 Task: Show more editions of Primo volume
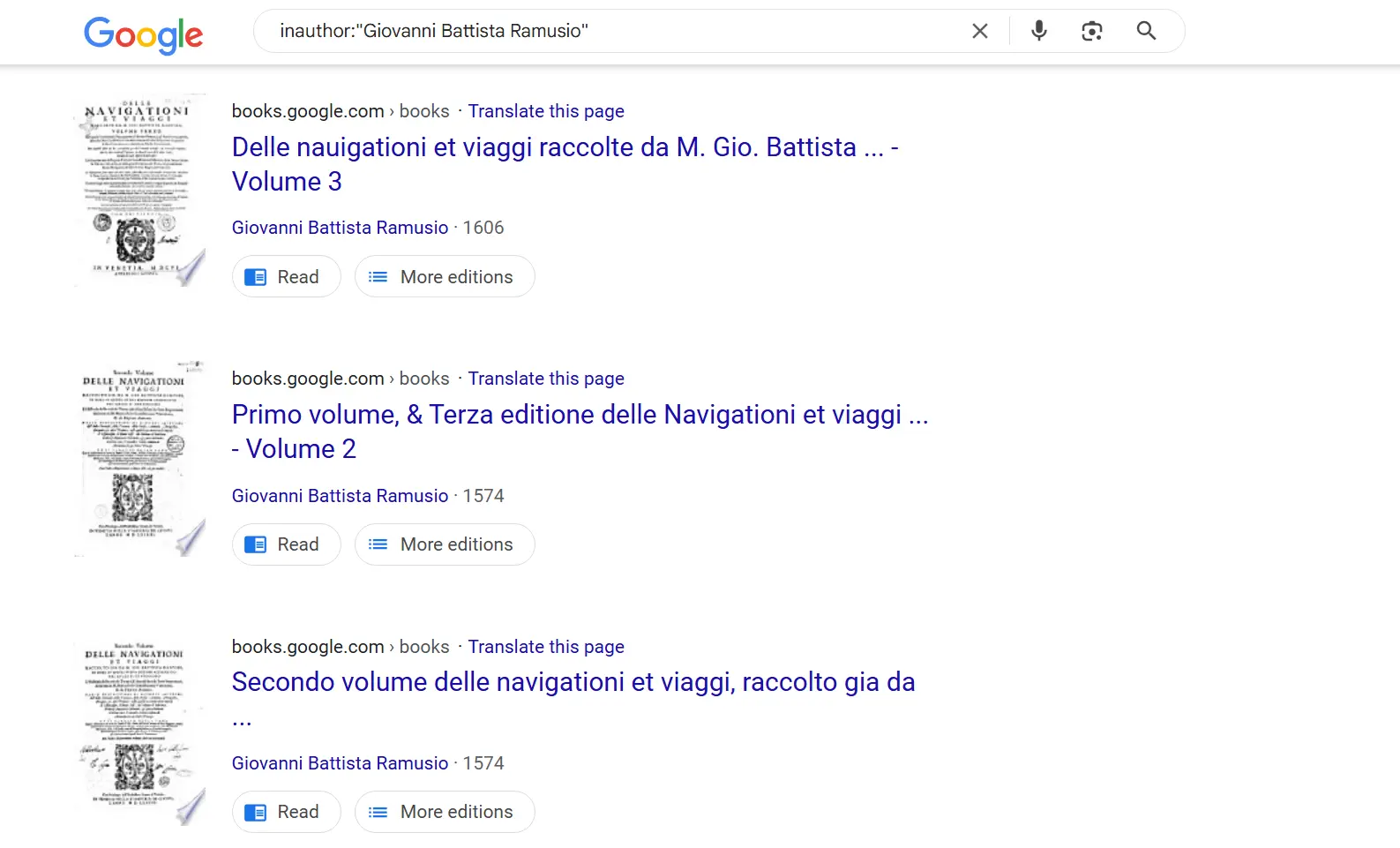point(445,544)
